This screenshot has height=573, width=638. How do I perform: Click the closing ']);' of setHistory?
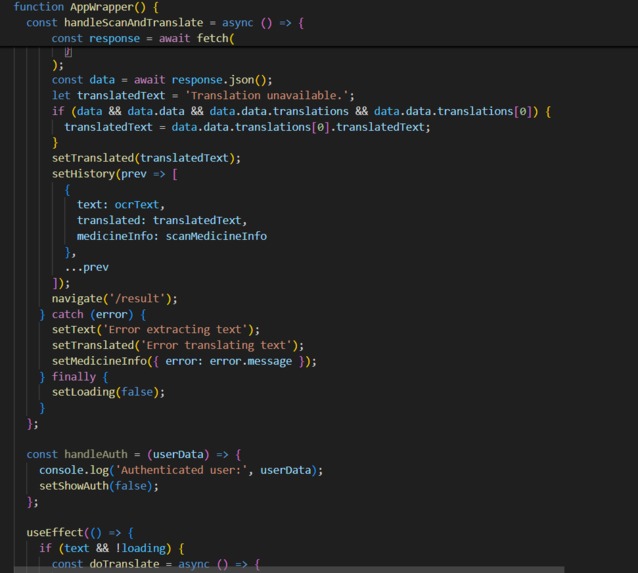tap(61, 283)
